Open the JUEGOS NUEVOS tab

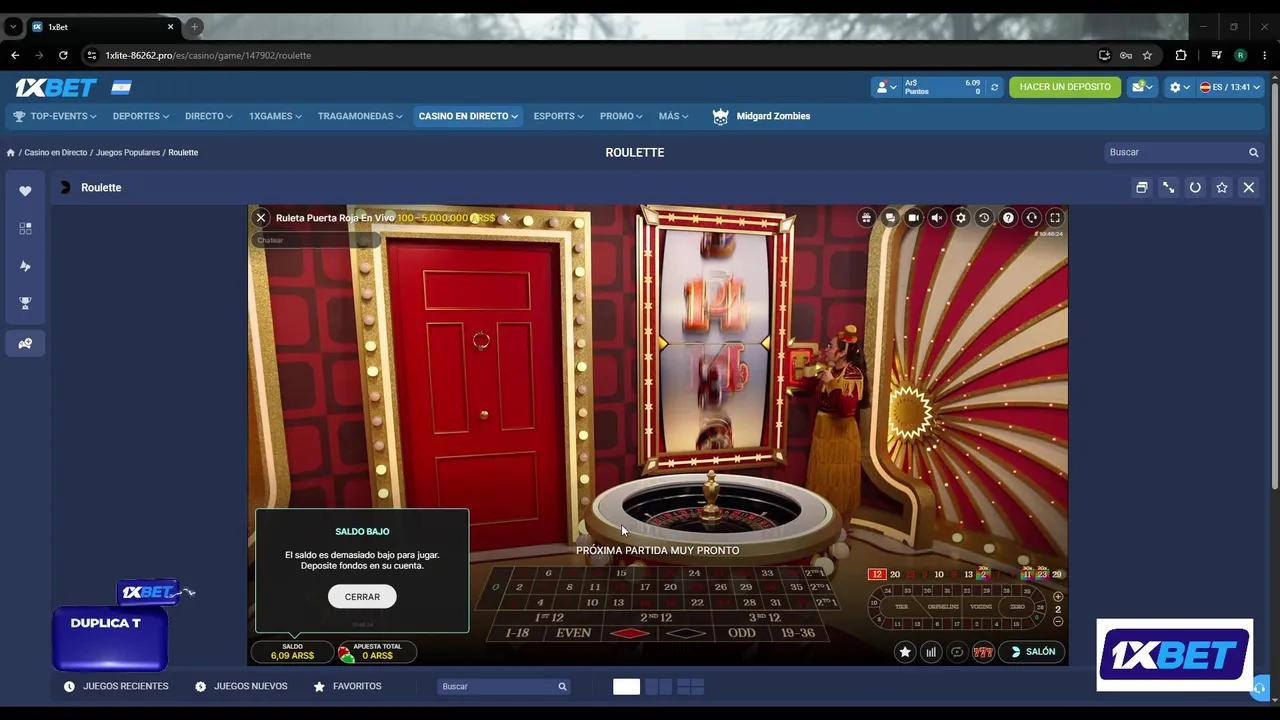[241, 687]
